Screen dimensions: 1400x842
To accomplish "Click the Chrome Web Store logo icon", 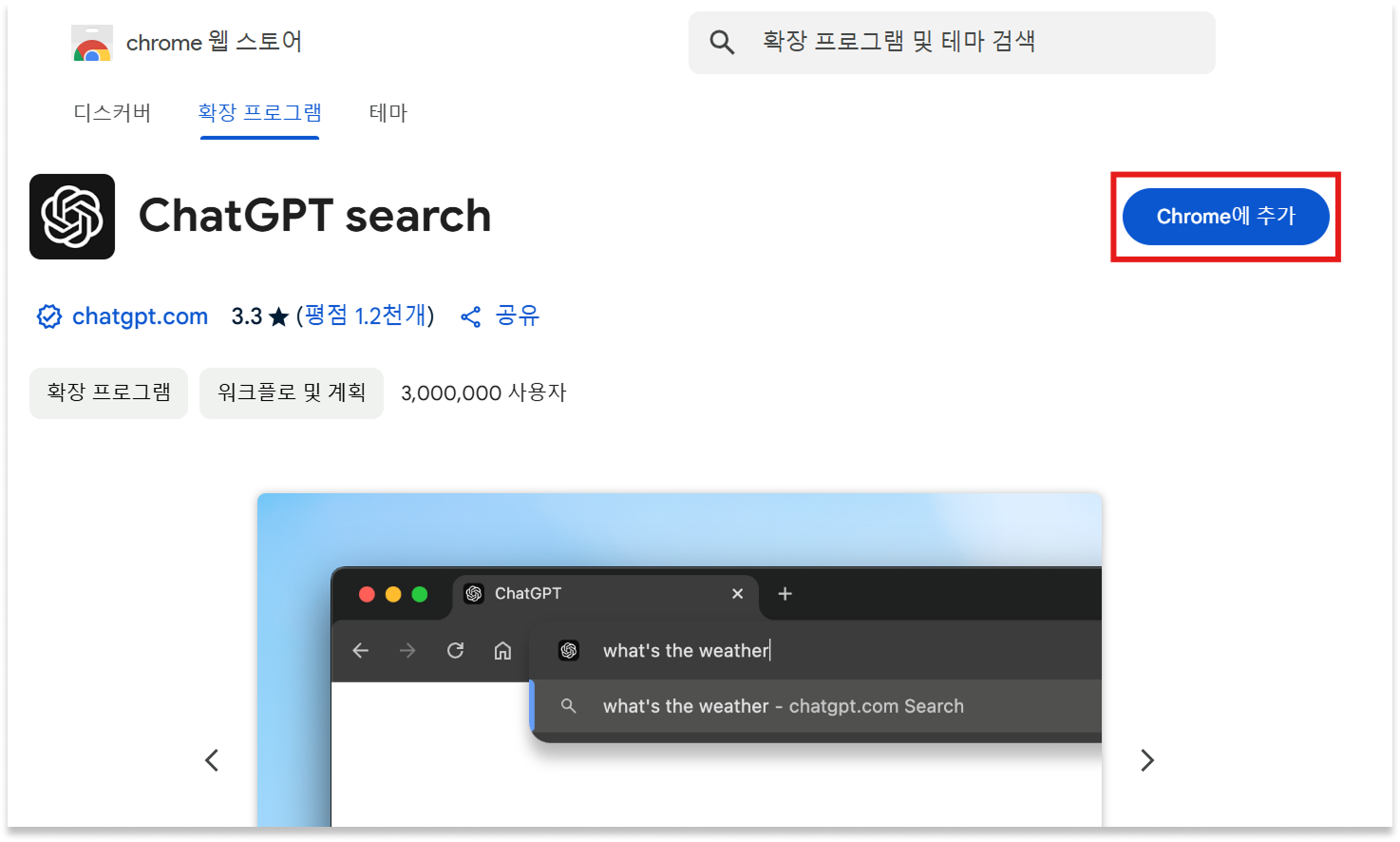I will click(x=92, y=44).
